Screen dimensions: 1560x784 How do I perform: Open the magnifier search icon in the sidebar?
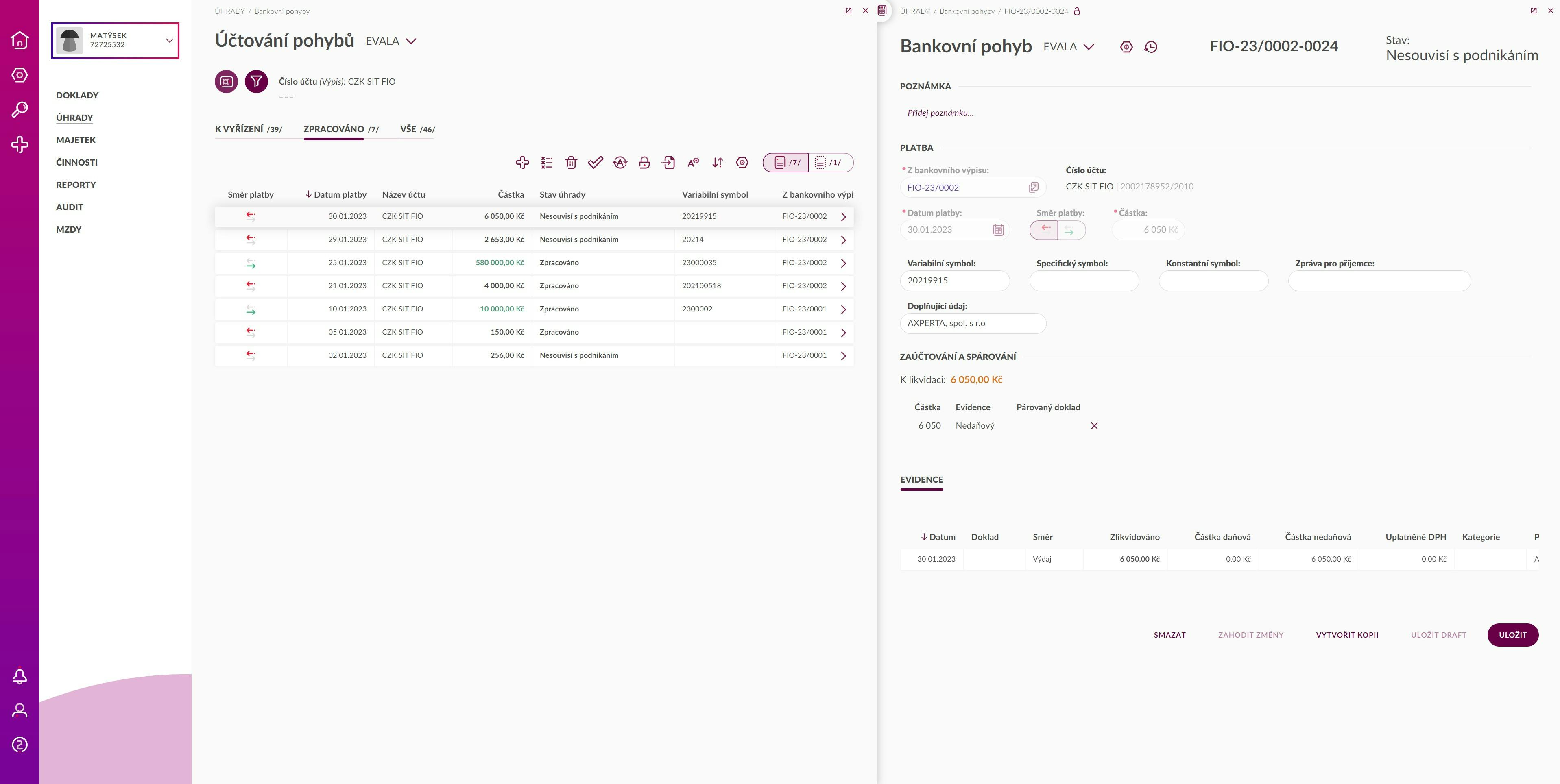pos(20,109)
